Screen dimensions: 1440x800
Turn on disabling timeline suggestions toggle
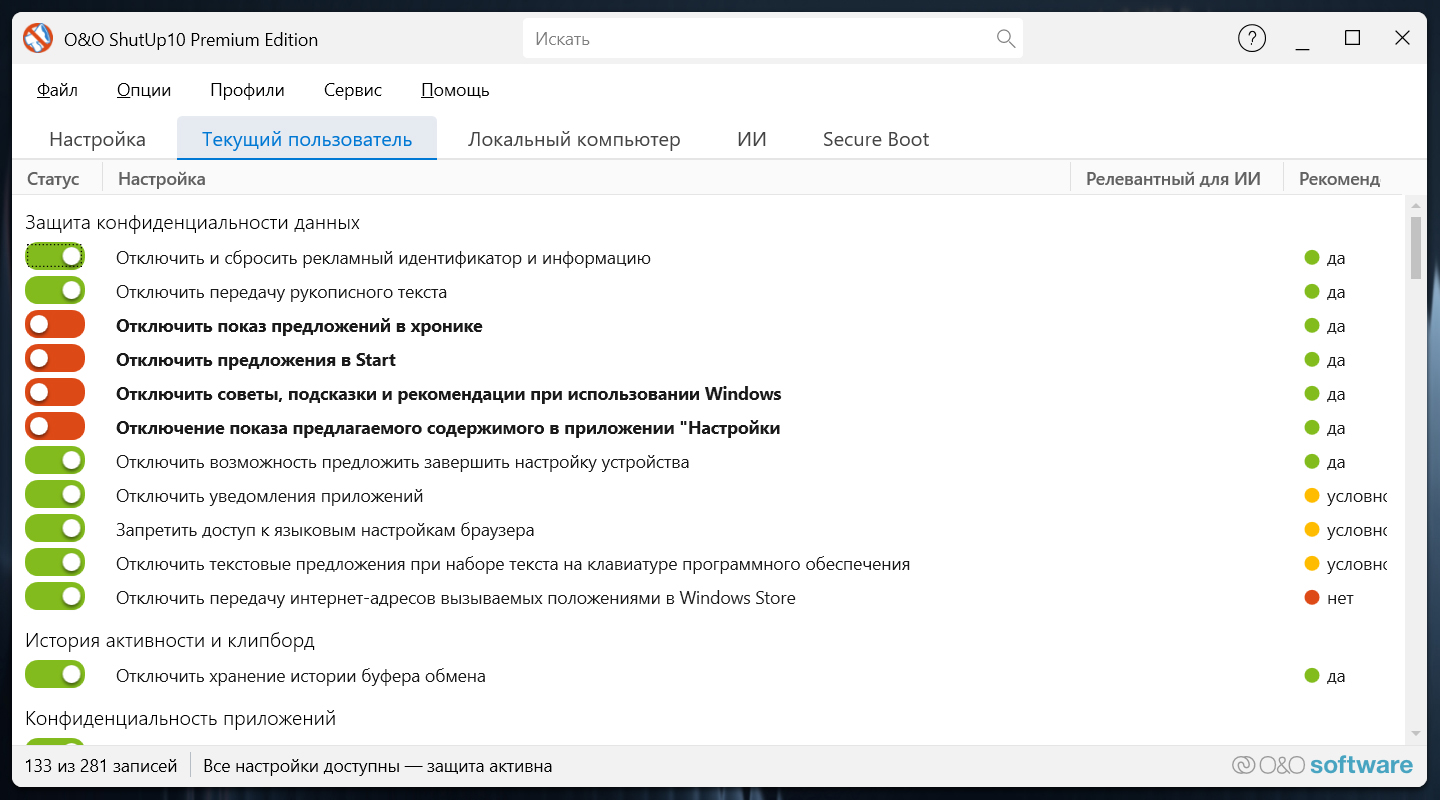coord(55,325)
